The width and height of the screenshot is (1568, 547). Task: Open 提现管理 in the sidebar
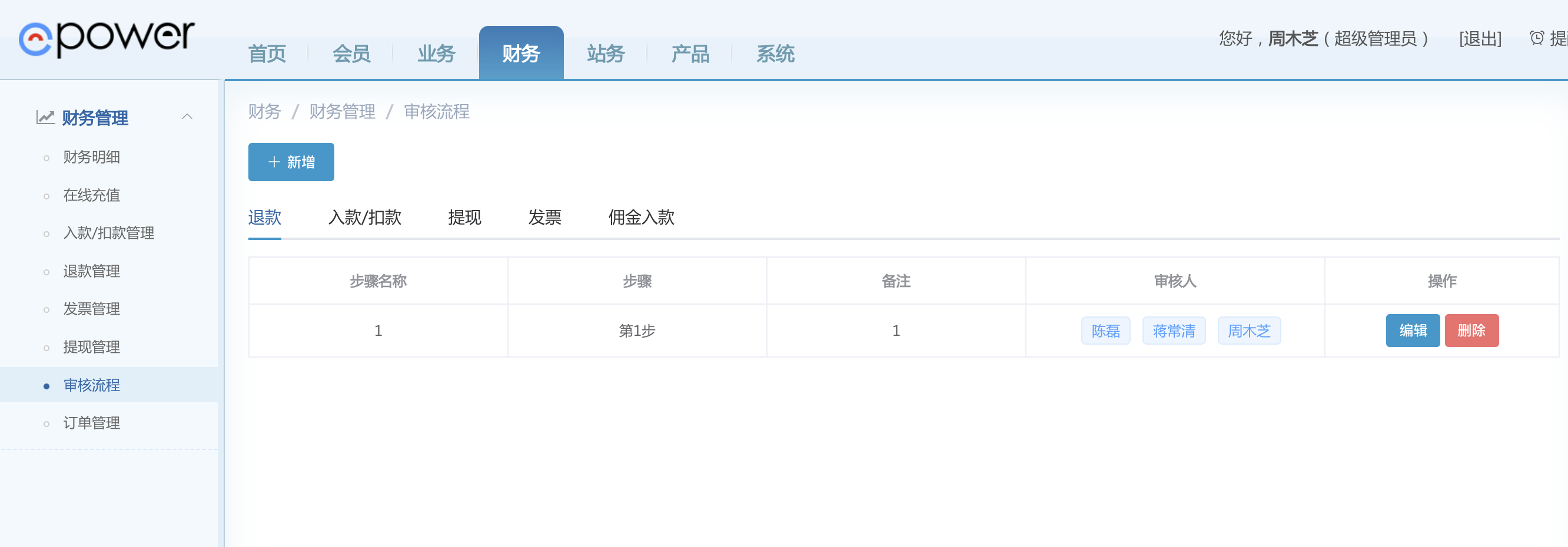pos(92,348)
